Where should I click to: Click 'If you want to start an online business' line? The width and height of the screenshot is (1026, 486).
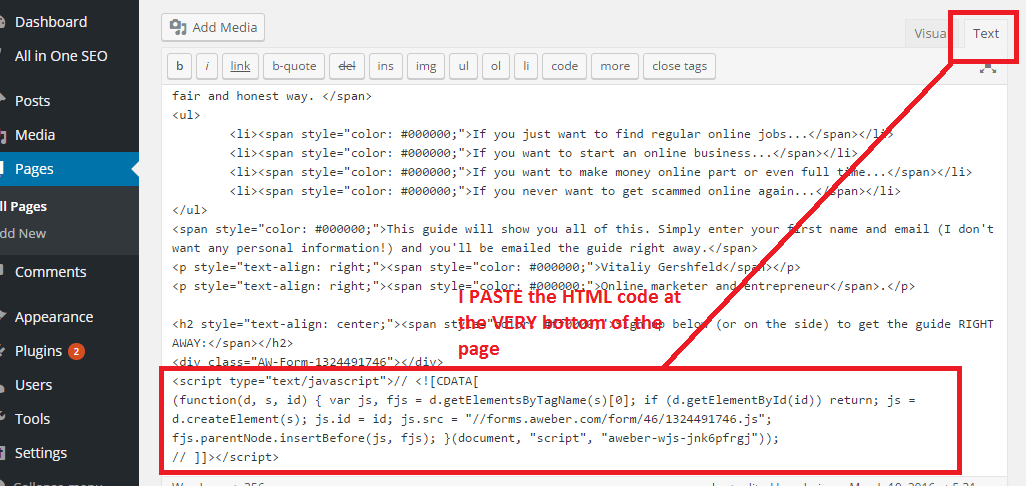(x=544, y=153)
